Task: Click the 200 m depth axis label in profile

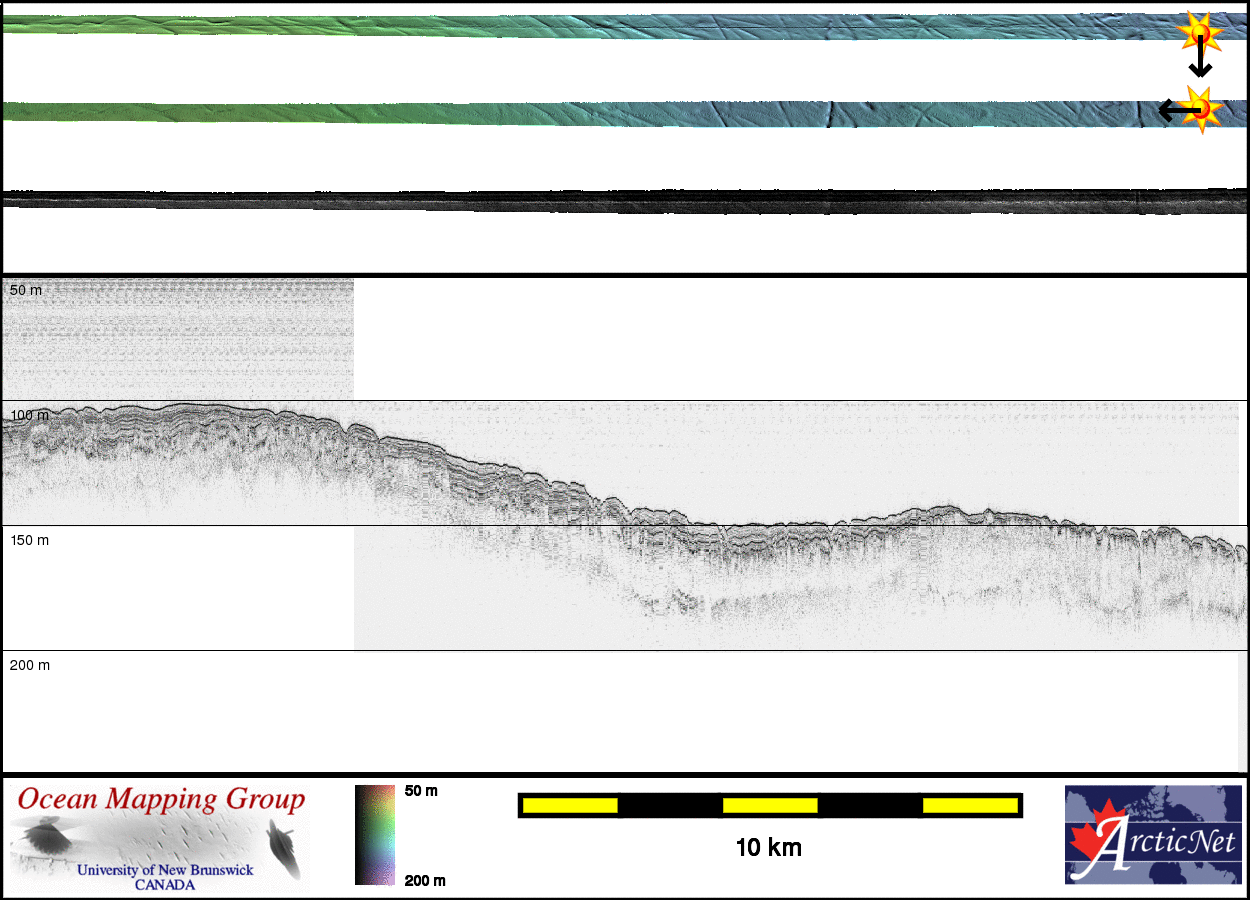Action: point(29,665)
